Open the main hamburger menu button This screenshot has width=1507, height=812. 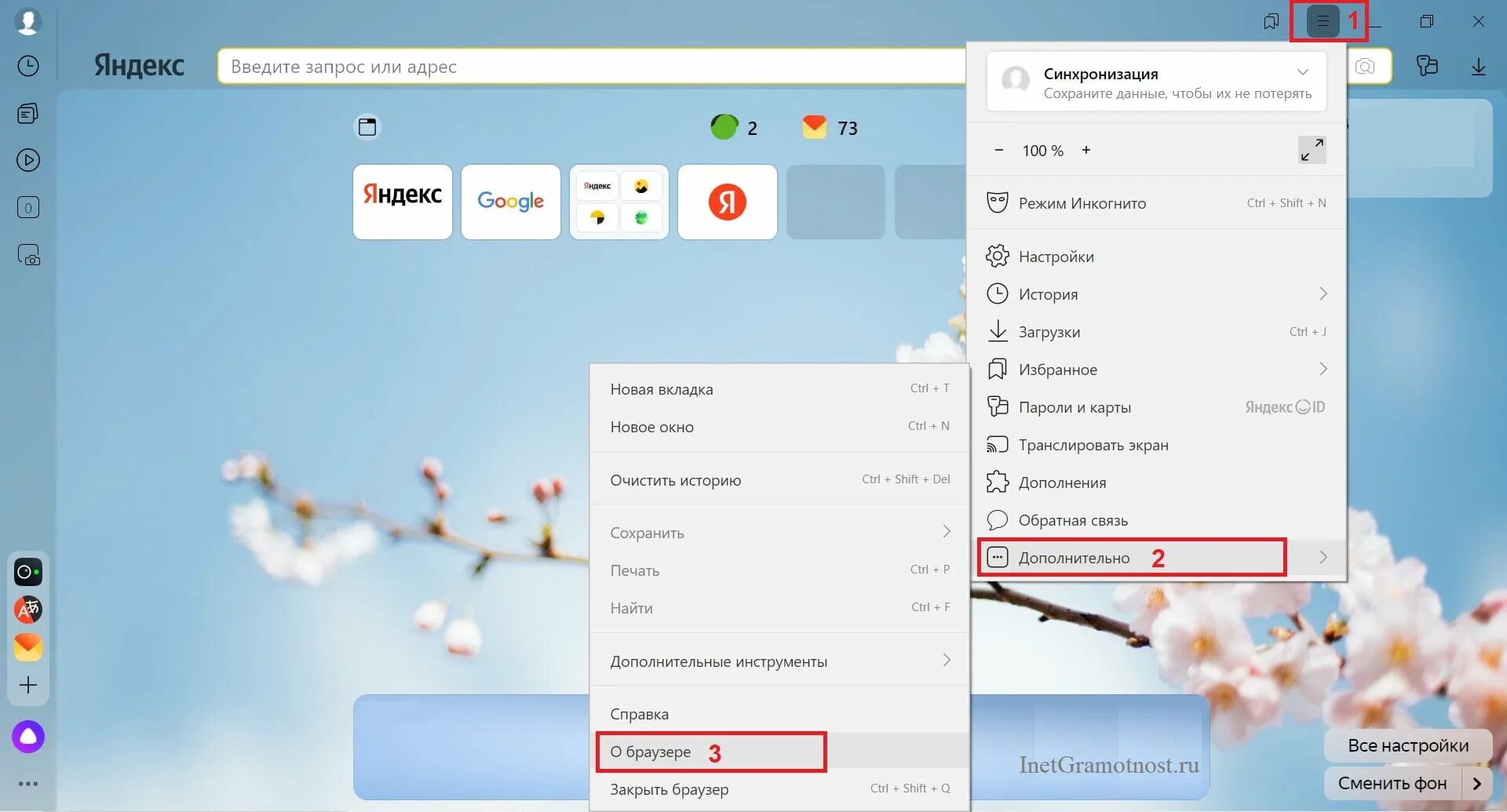1323,21
